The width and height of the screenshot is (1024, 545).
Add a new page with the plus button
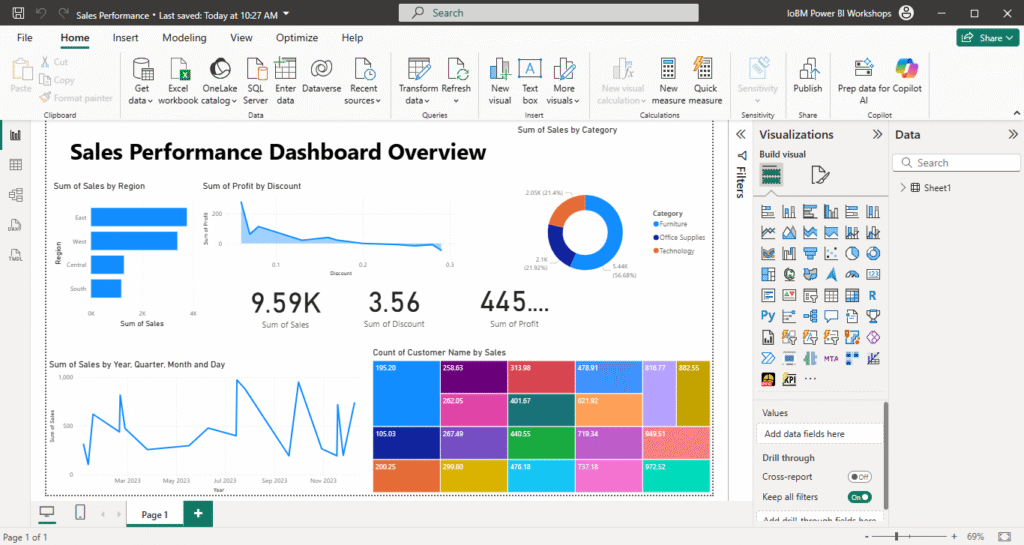point(198,513)
